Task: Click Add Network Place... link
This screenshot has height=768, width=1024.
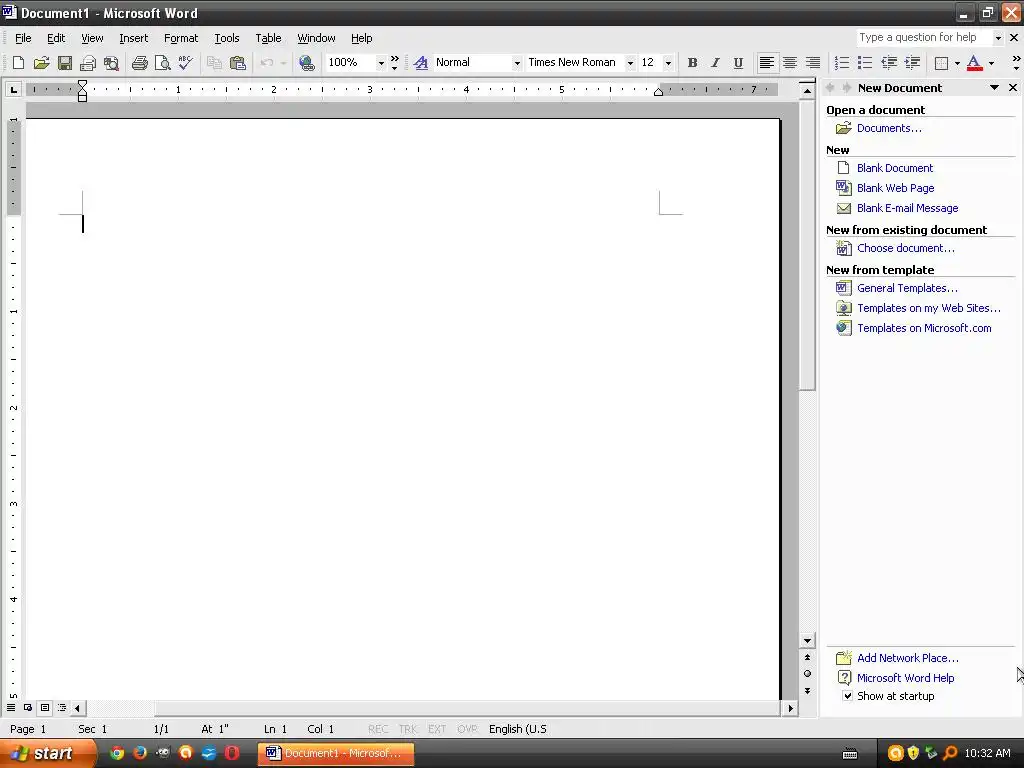Action: pos(908,658)
